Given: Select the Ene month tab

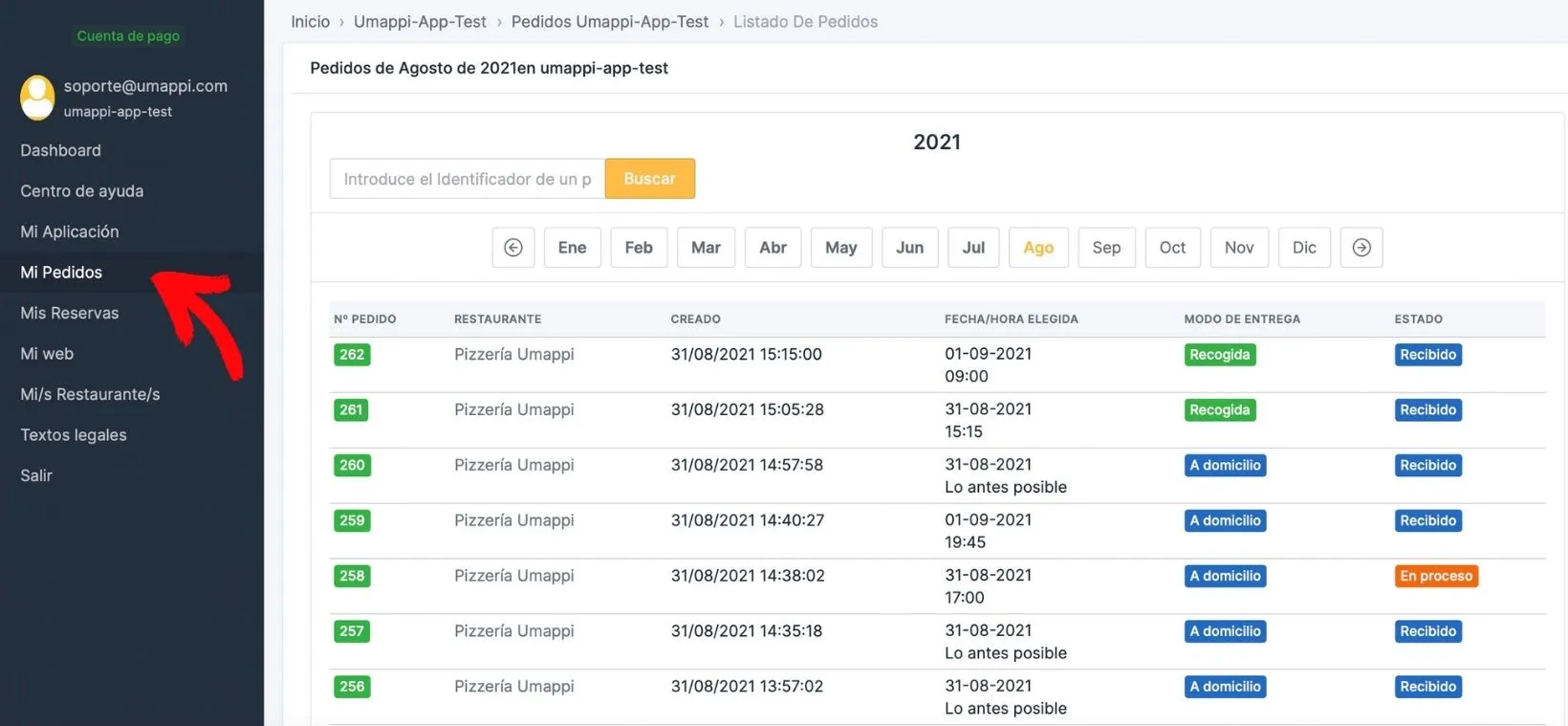Looking at the screenshot, I should 572,248.
